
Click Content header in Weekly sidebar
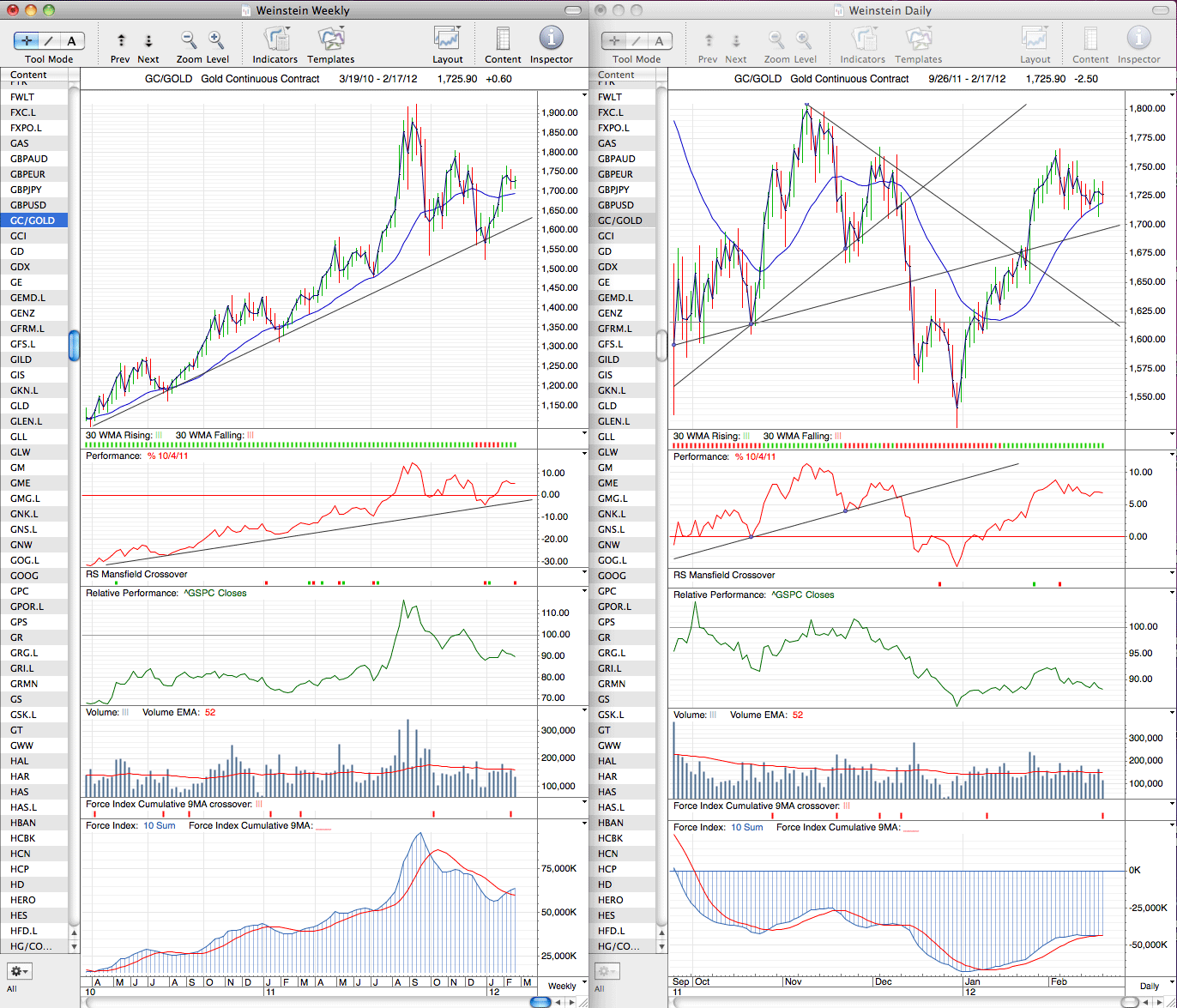34,75
